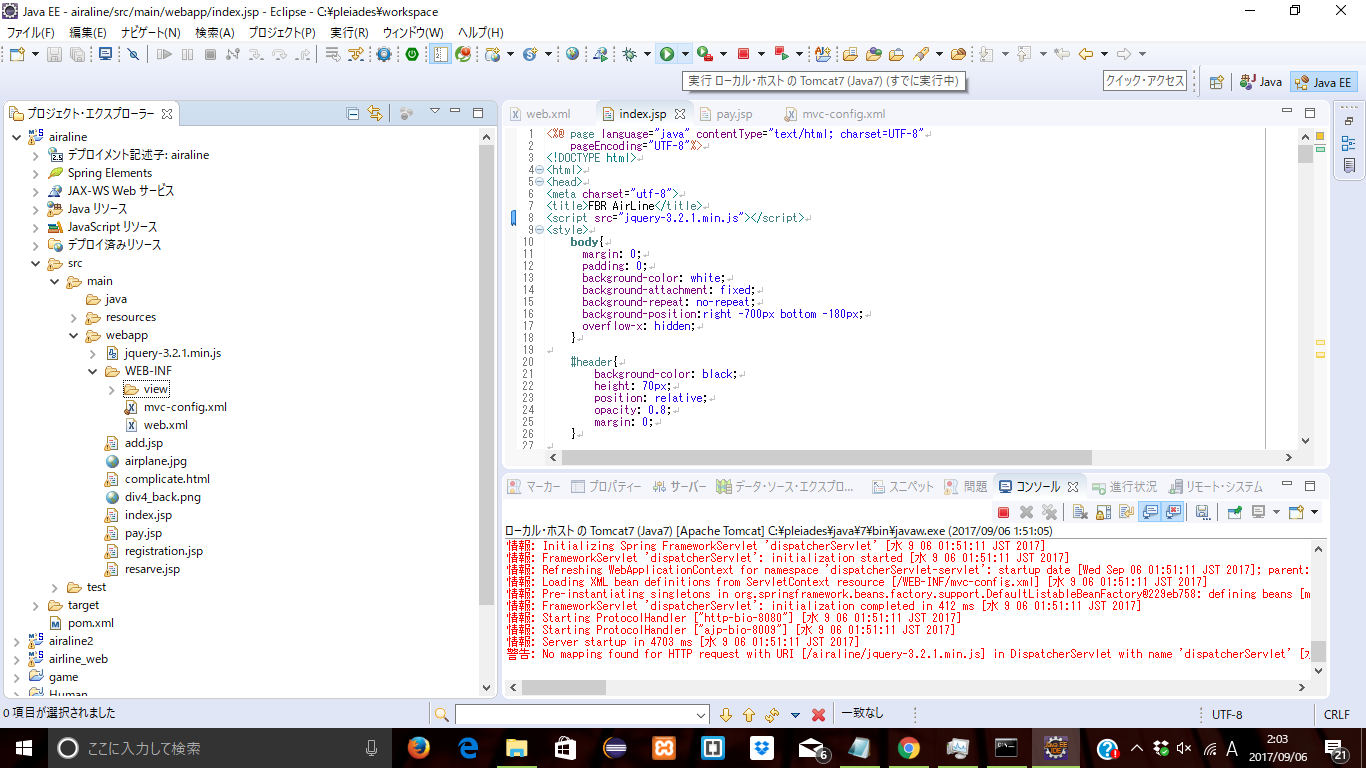The width and height of the screenshot is (1366, 768).
Task: Click the green Run button in toolbar
Action: [666, 54]
